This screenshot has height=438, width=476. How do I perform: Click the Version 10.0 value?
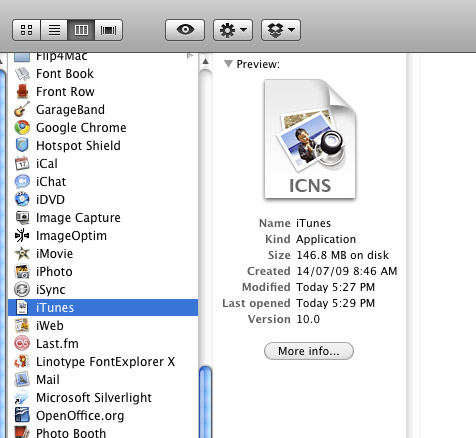pos(308,319)
